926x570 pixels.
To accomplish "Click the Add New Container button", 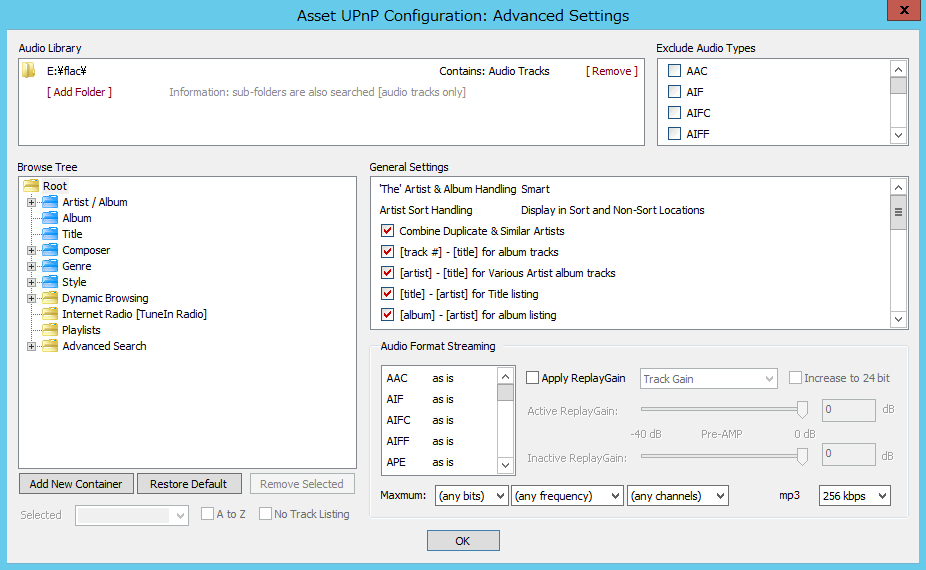I will tap(76, 484).
